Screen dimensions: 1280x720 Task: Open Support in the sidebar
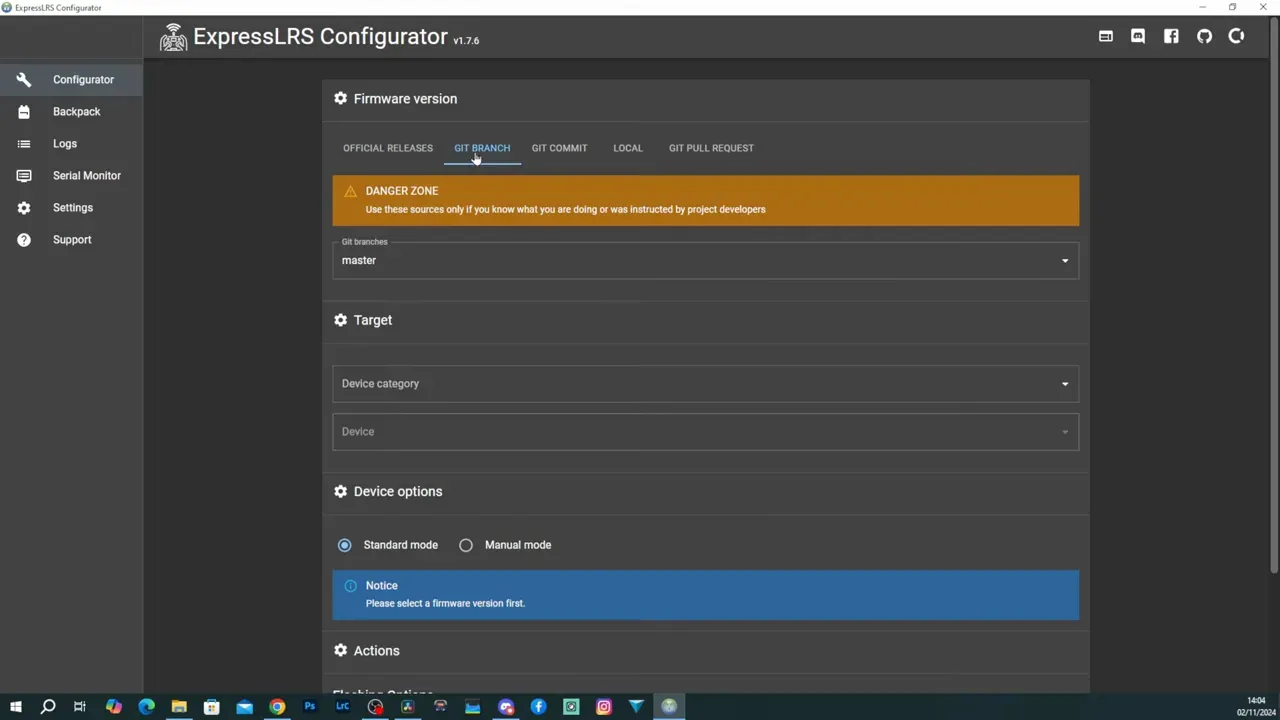71,239
